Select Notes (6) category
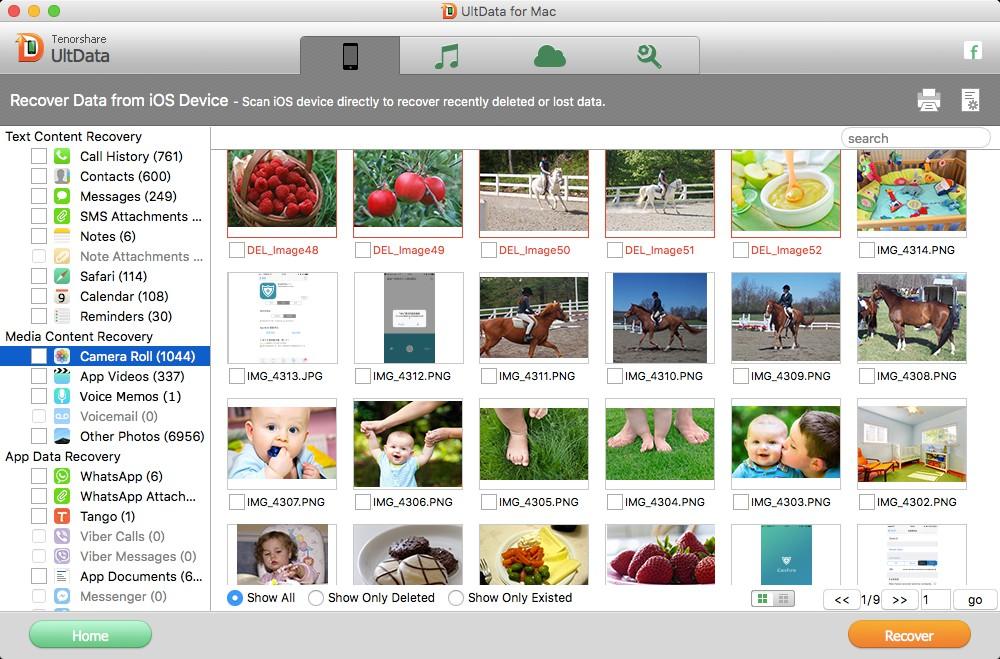This screenshot has width=1000, height=659. (108, 236)
